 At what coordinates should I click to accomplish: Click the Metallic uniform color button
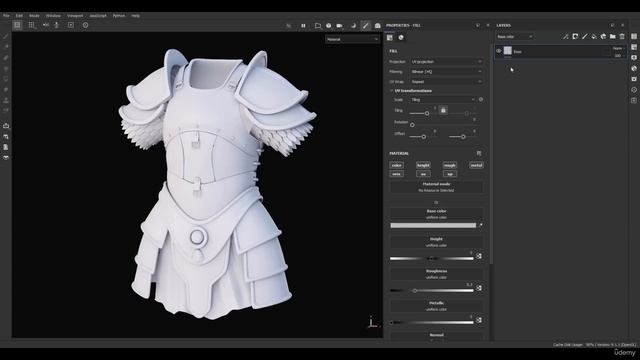436,306
